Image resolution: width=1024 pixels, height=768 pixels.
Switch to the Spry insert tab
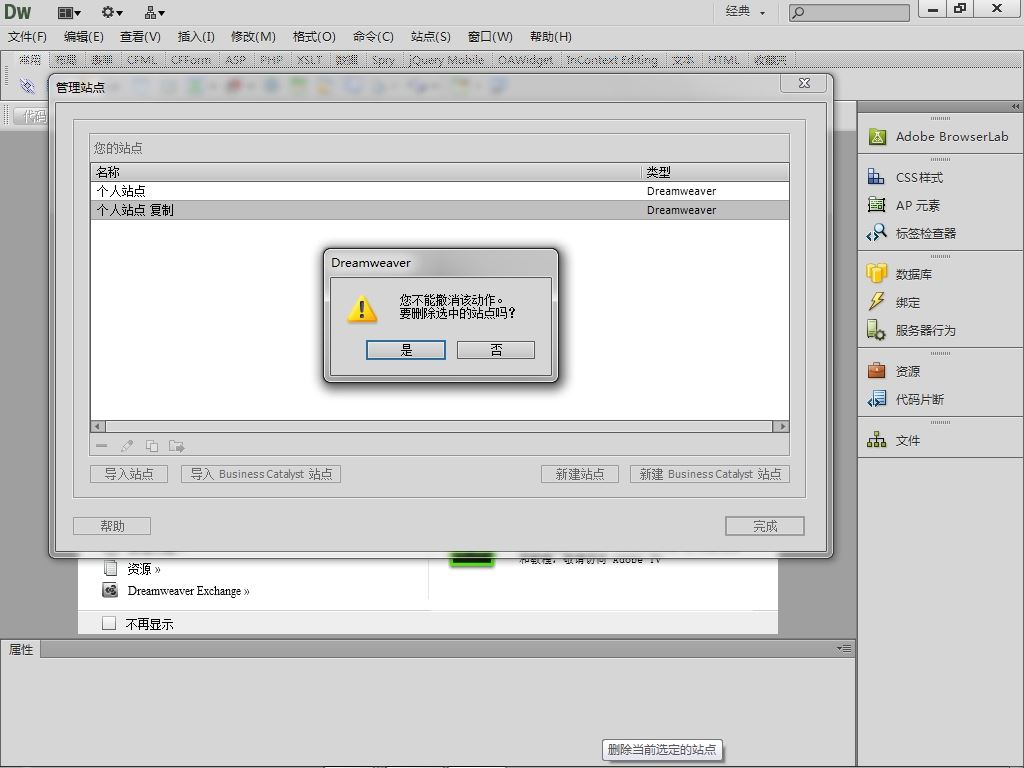pyautogui.click(x=383, y=60)
